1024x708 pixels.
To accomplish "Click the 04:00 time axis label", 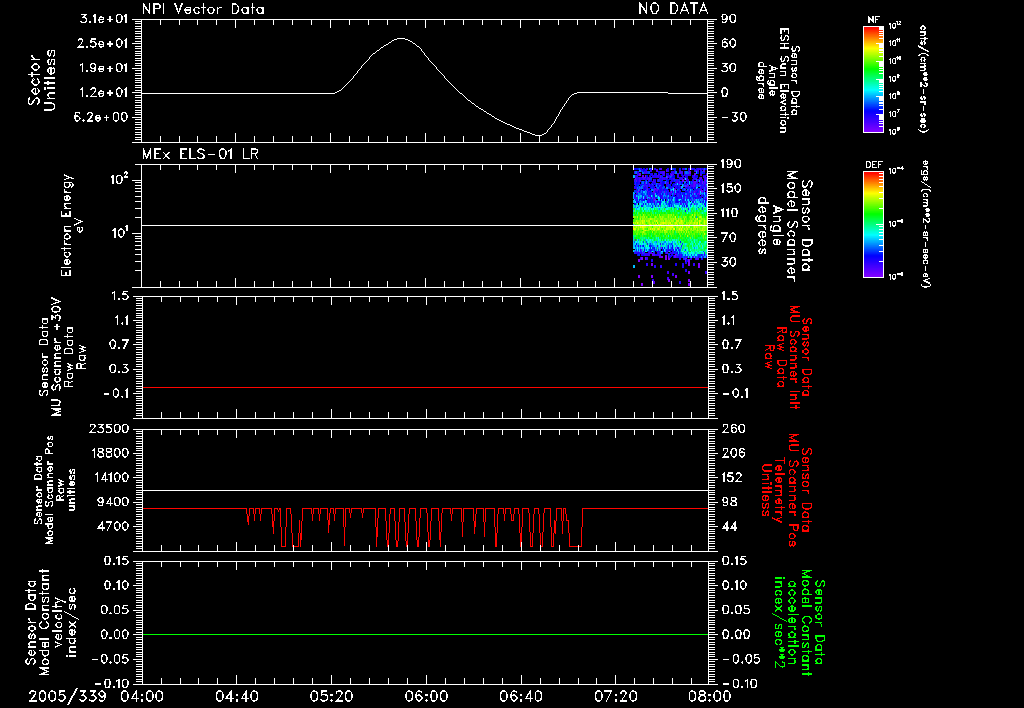I will pyautogui.click(x=141, y=696).
